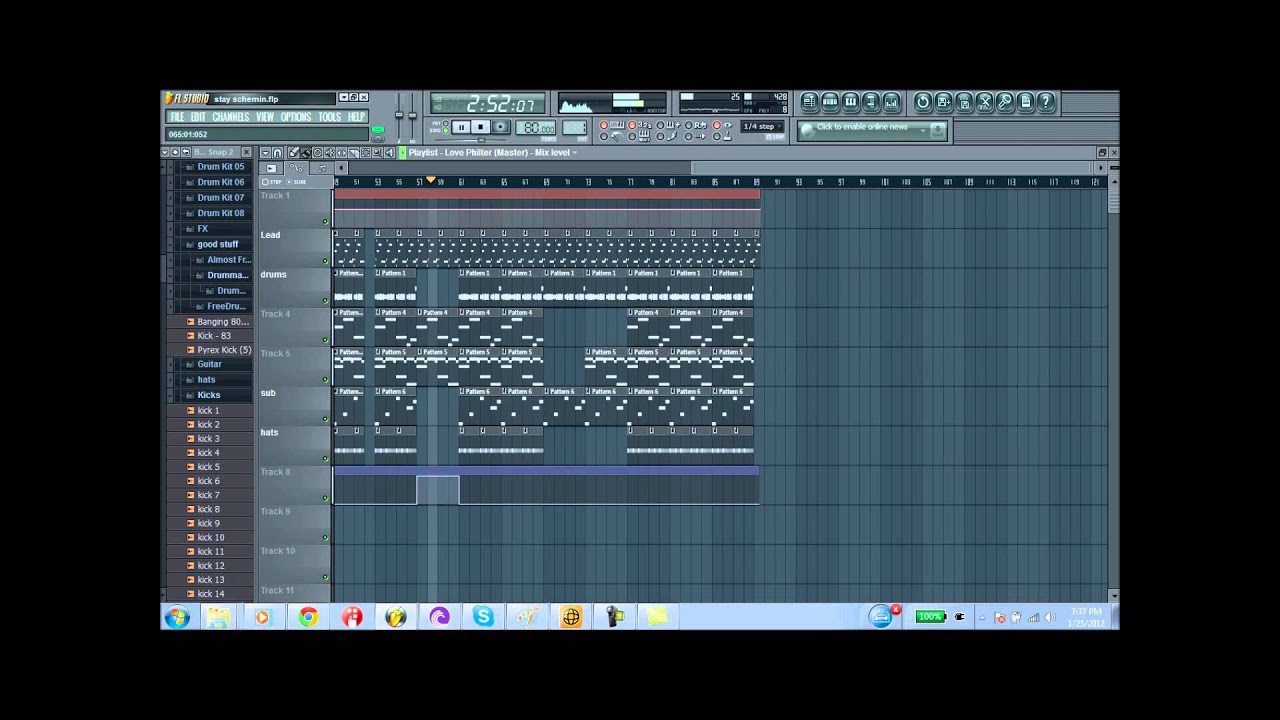Image resolution: width=1280 pixels, height=720 pixels.
Task: Open the project info document icon
Action: pos(1025,102)
